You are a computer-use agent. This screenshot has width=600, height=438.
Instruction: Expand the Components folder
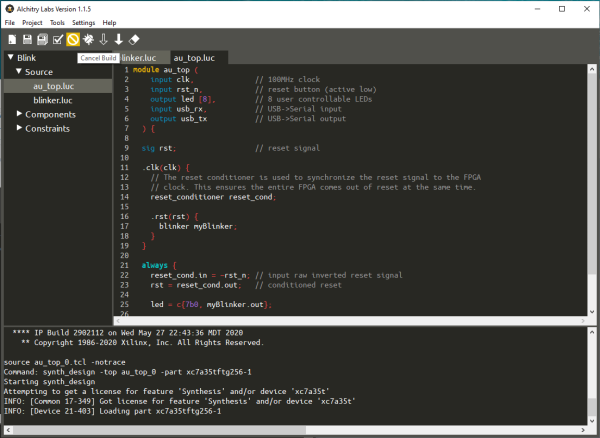[x=19, y=114]
